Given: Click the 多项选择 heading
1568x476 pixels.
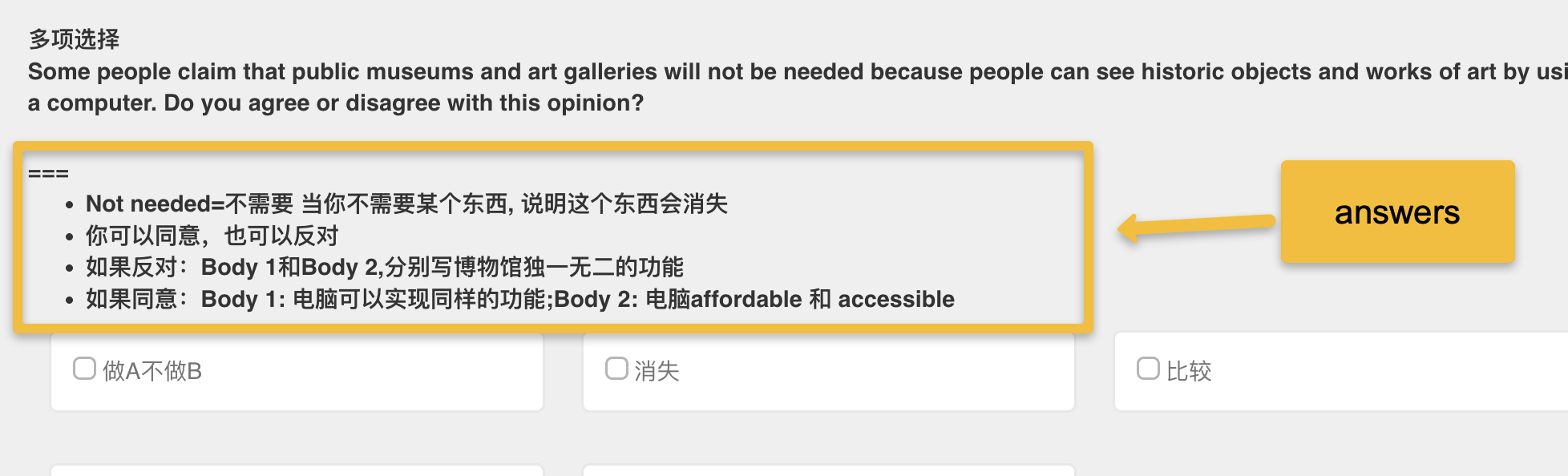Looking at the screenshot, I should click(74, 38).
